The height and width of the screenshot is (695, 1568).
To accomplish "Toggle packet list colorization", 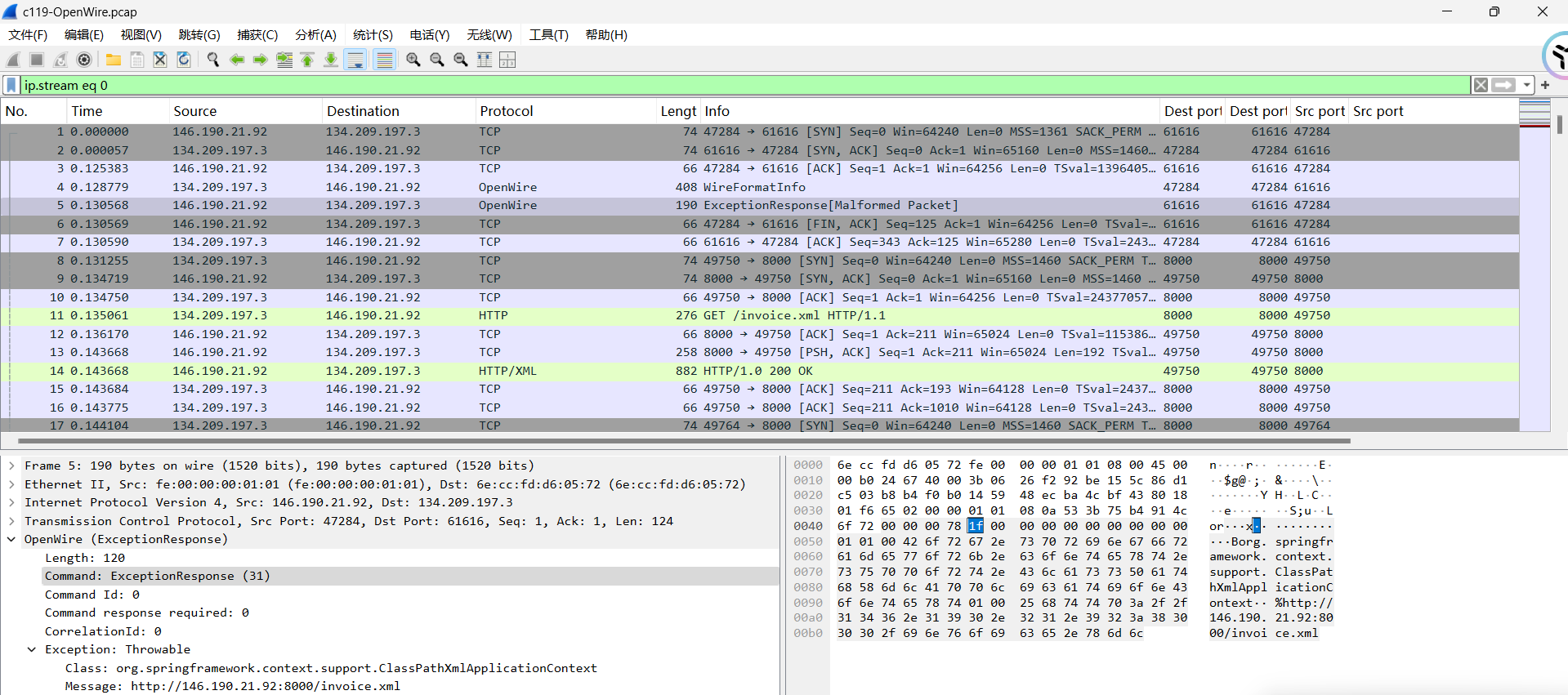I will pyautogui.click(x=384, y=60).
